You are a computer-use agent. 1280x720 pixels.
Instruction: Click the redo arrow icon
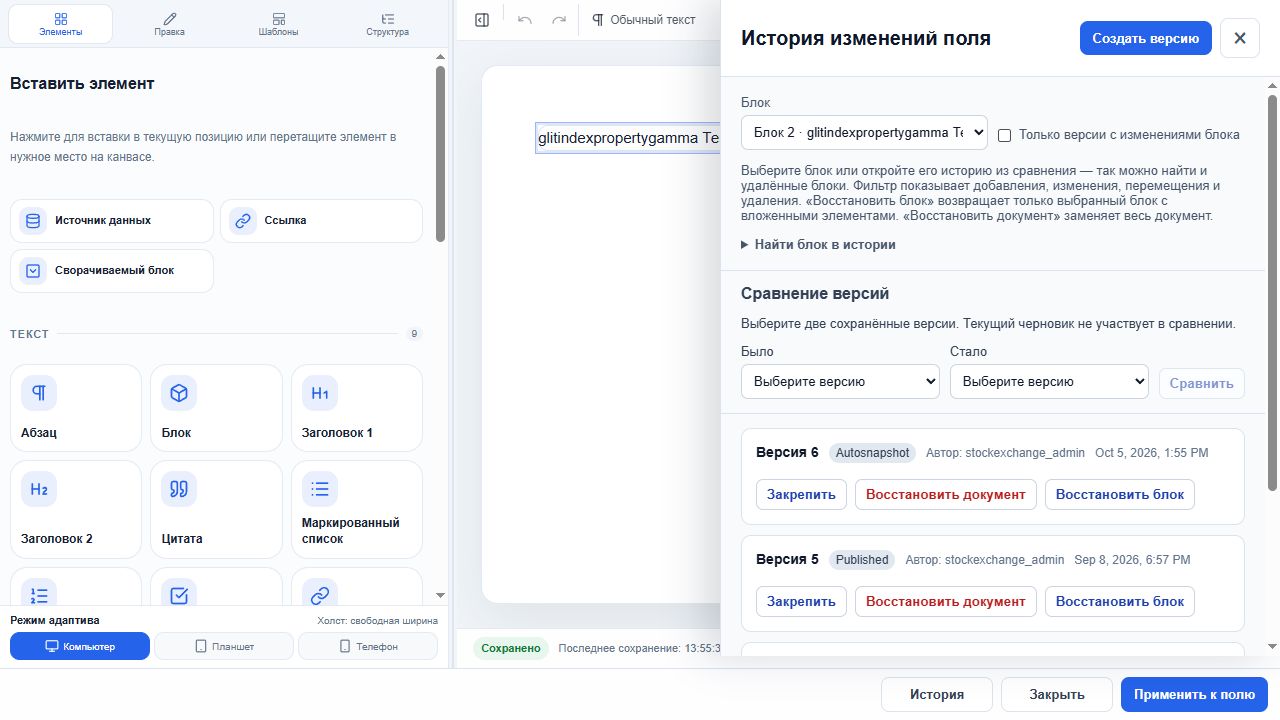click(x=559, y=20)
